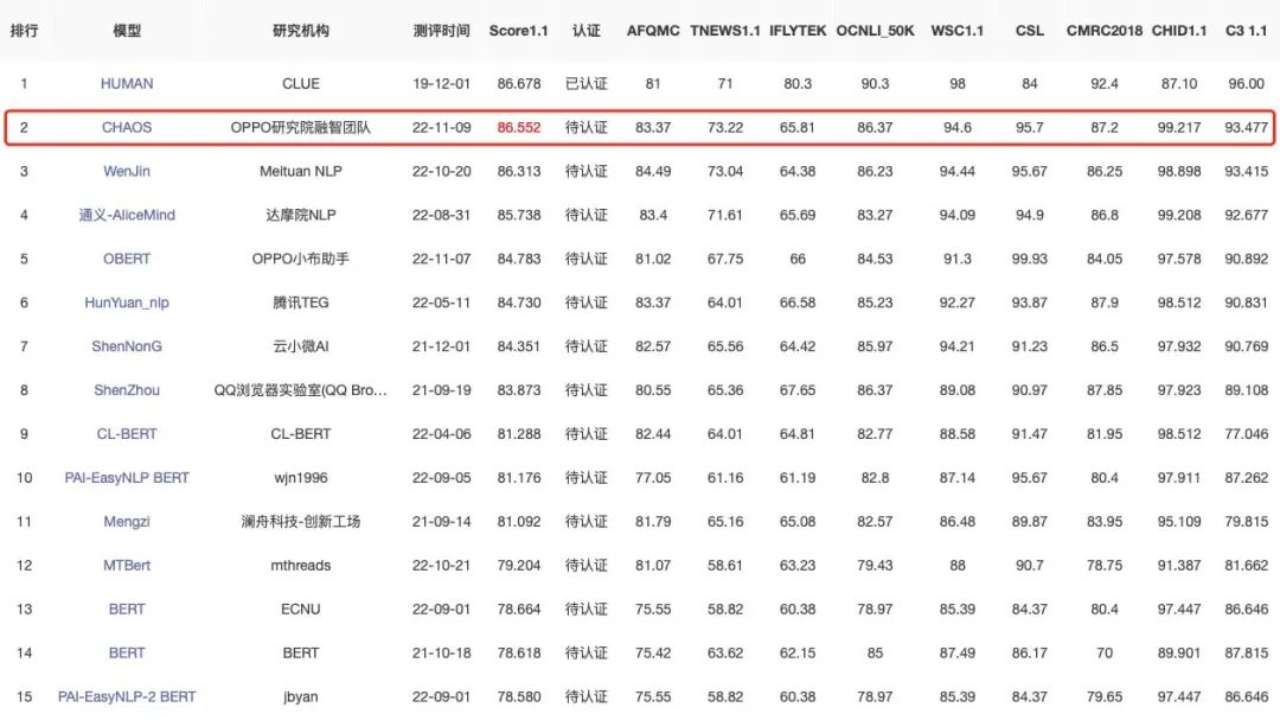Open the HunYuan_nlp model link
1280x720 pixels.
(x=127, y=303)
